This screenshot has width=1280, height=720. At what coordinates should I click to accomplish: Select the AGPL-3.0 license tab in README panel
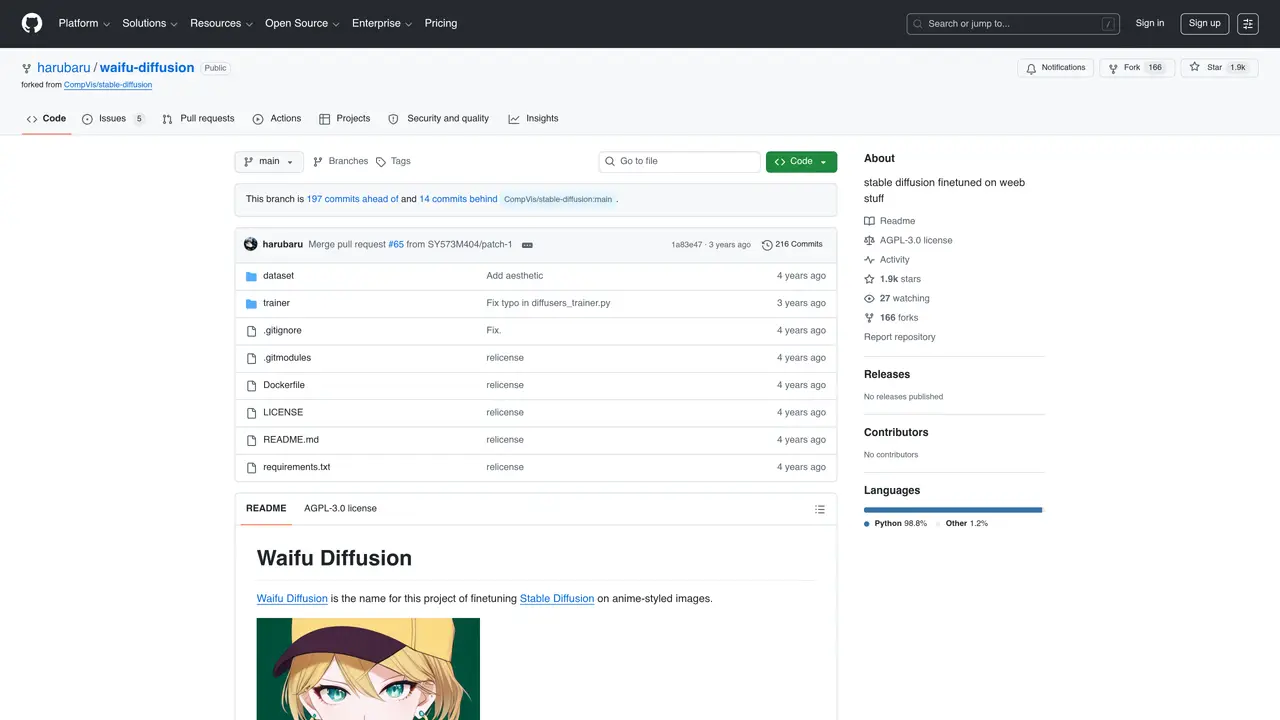click(x=341, y=509)
